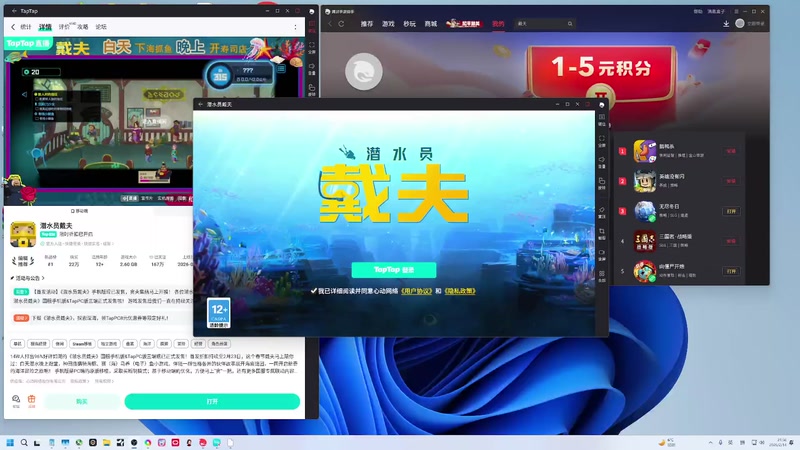The width and height of the screenshot is (800, 450).
Task: Click the search magnifier icon in the Tencent app
Action: pyautogui.click(x=570, y=23)
